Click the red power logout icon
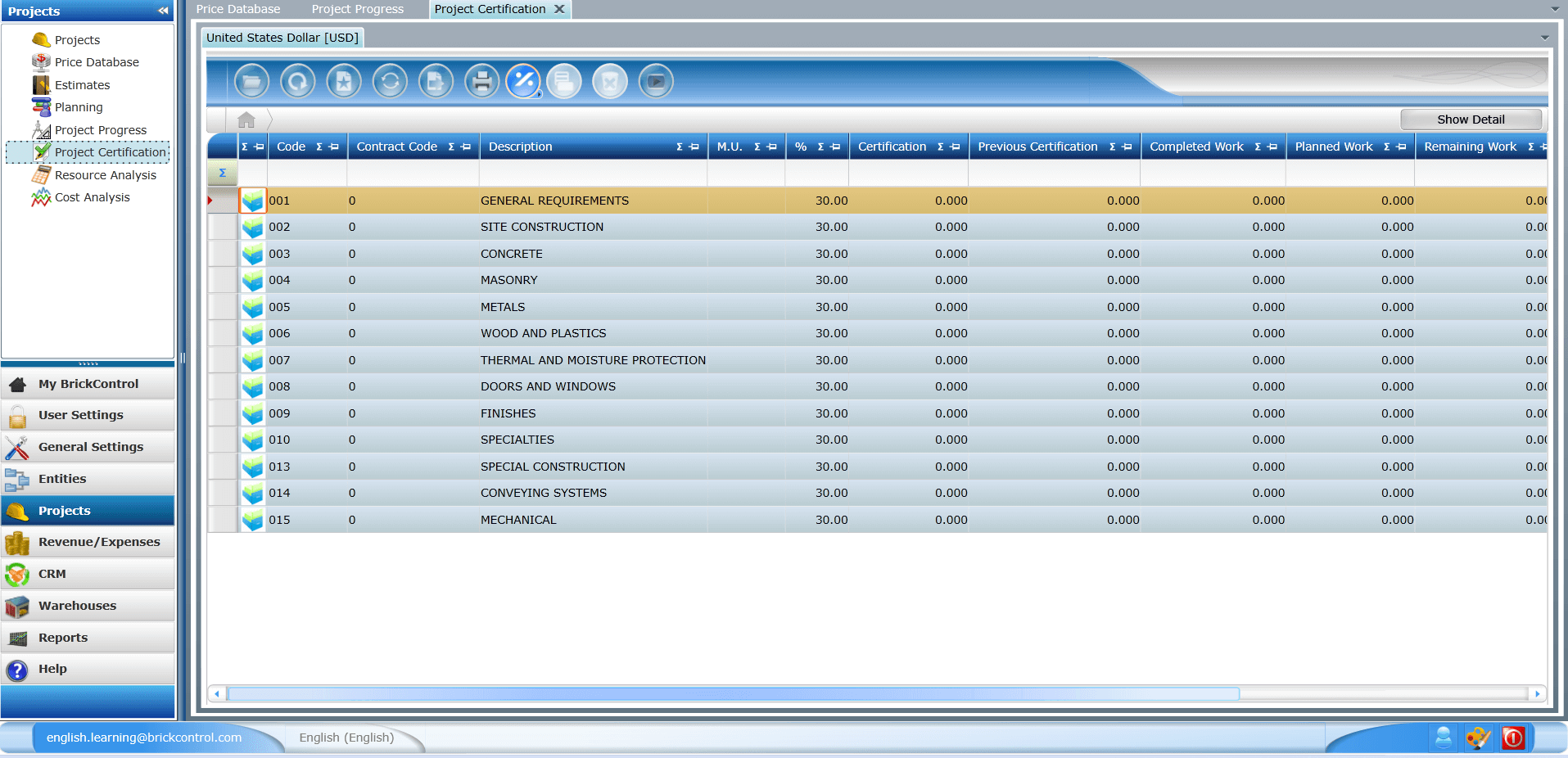This screenshot has width=1568, height=758. click(x=1513, y=738)
